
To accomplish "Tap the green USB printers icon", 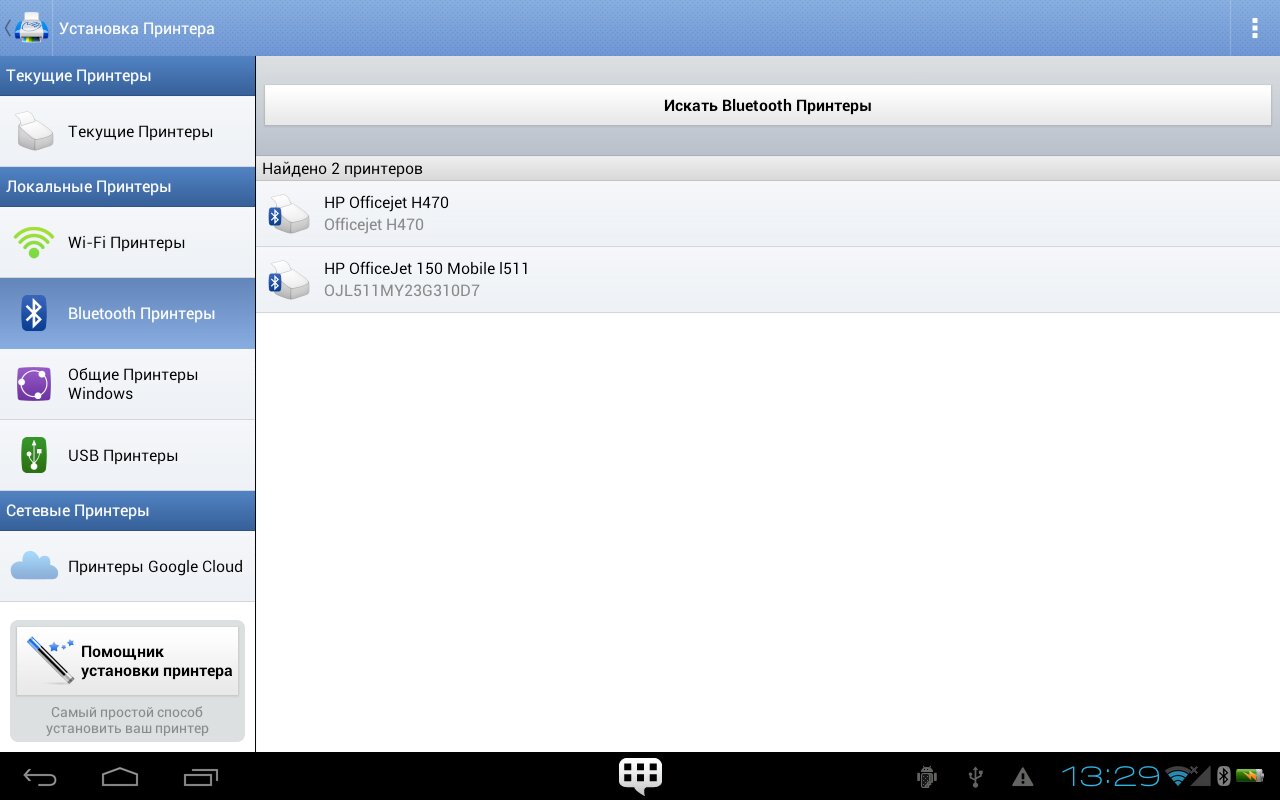I will (34, 455).
